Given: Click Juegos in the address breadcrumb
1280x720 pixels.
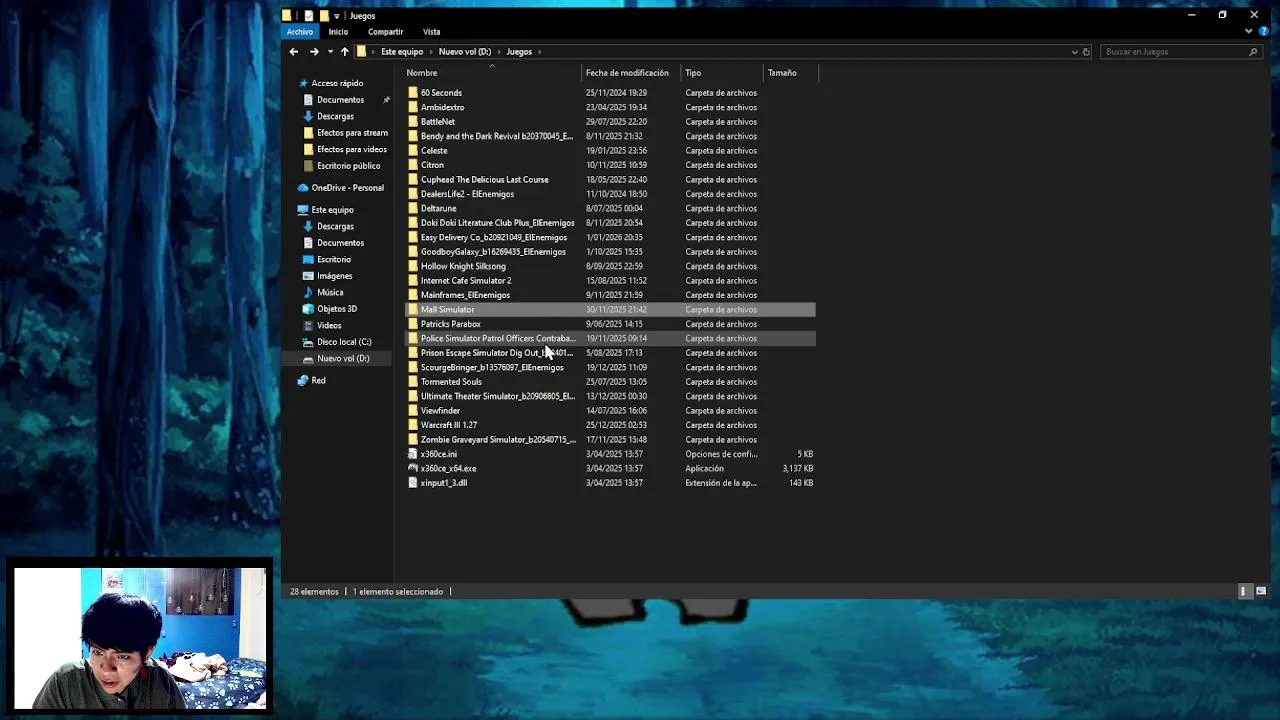Looking at the screenshot, I should coord(519,52).
